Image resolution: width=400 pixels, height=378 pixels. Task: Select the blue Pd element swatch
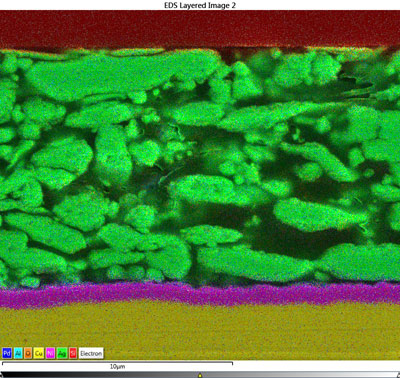click(x=7, y=353)
